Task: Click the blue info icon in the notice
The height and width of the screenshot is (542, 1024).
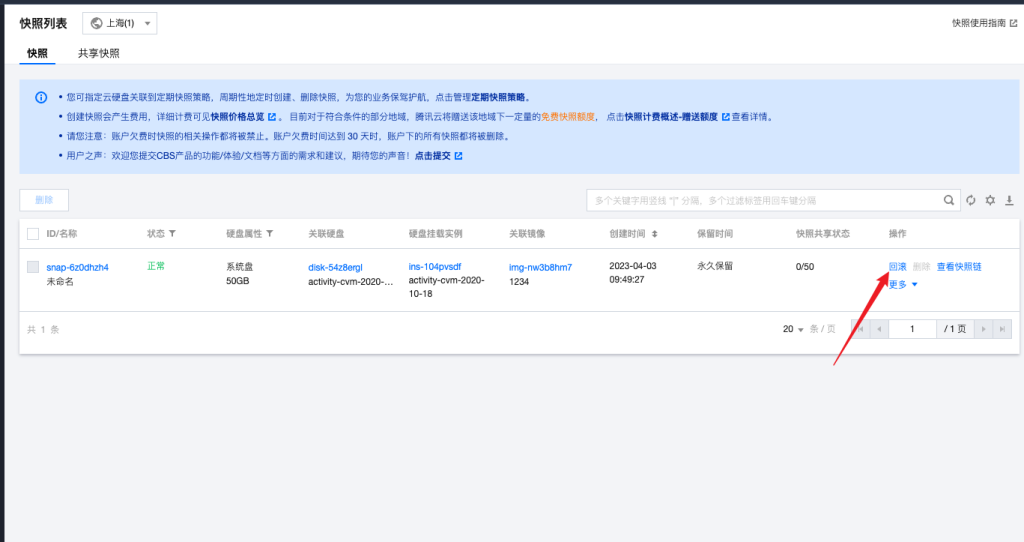Action: point(41,97)
